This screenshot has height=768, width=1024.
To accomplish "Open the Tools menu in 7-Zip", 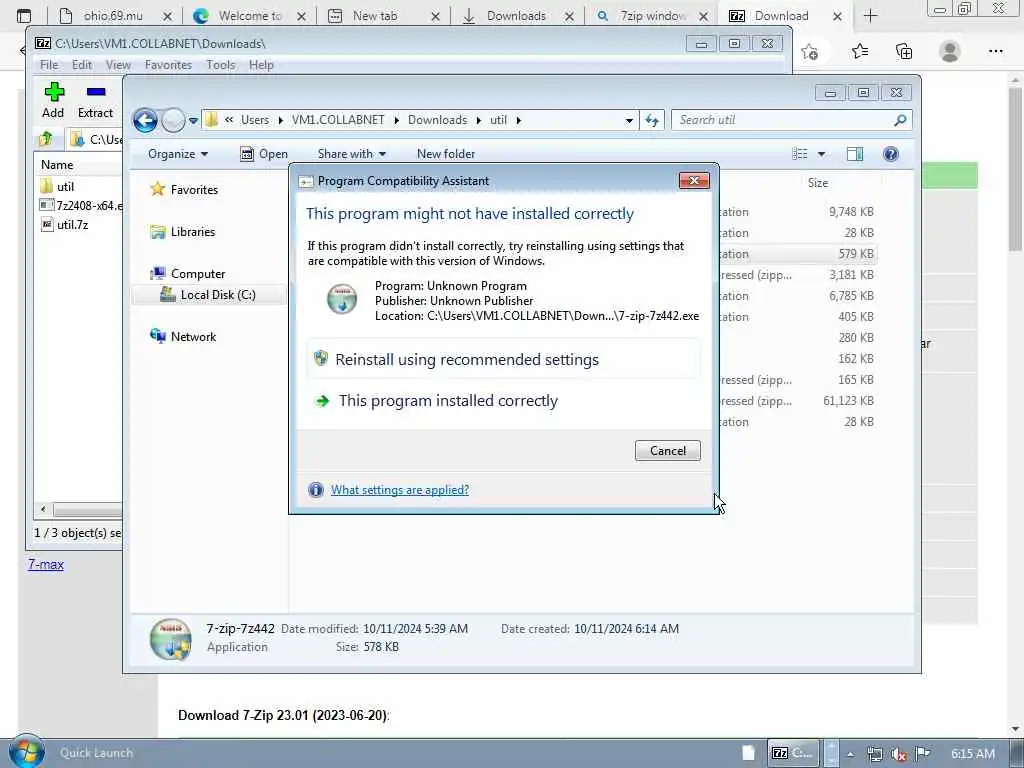I will [x=221, y=65].
